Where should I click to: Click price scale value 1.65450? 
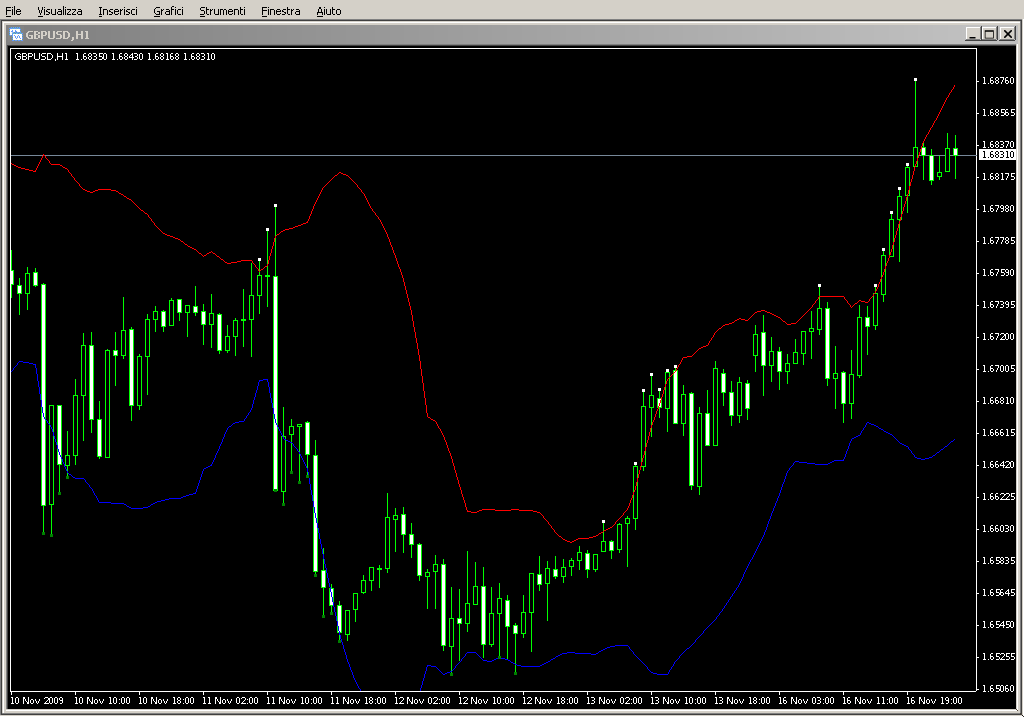point(999,625)
